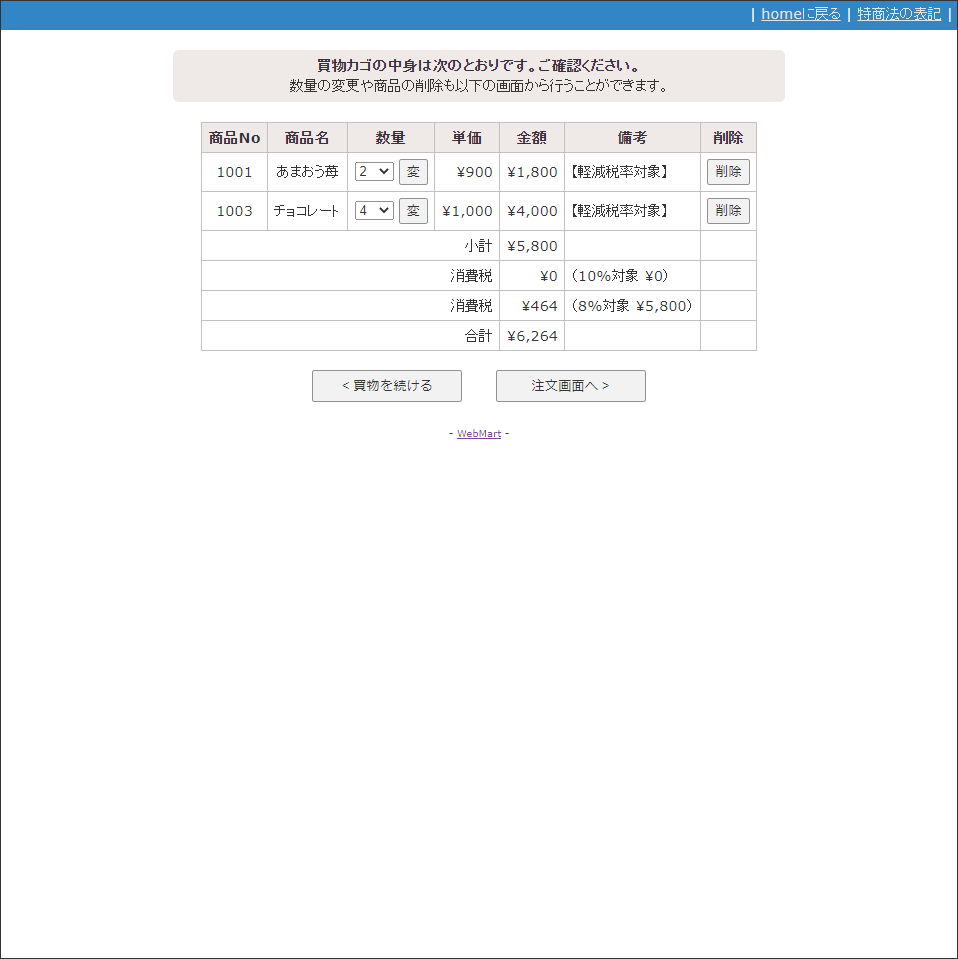Click the 小計 amount ¥5,800

[532, 246]
